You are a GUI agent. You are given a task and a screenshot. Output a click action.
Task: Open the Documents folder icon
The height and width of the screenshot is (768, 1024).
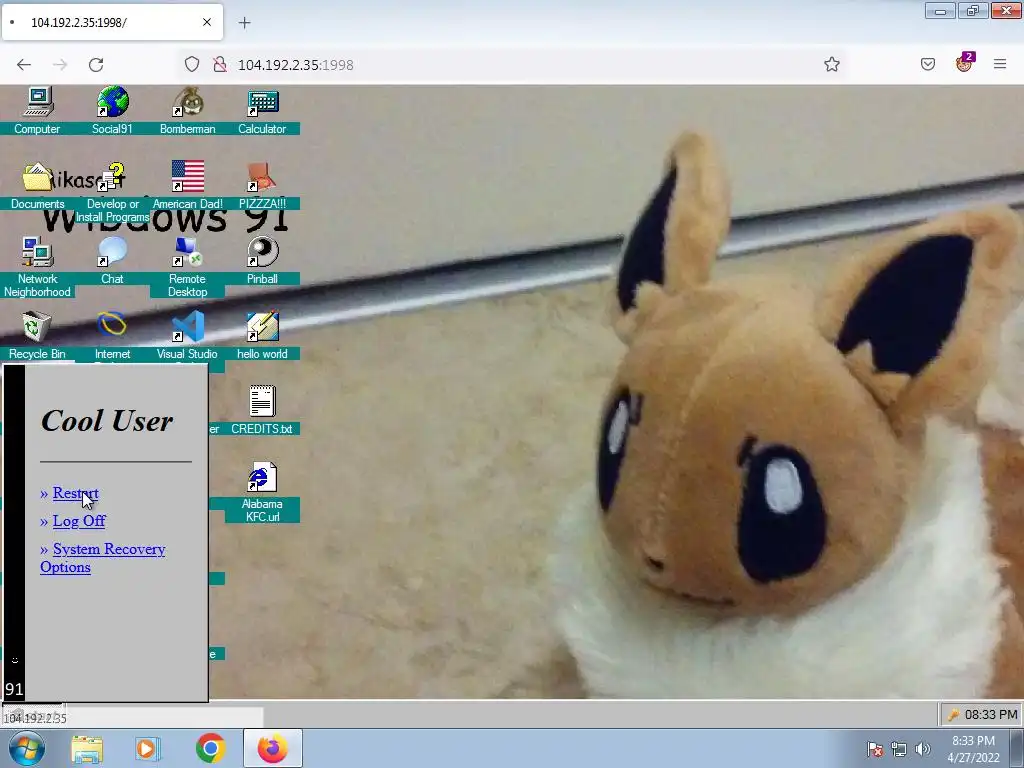(37, 184)
